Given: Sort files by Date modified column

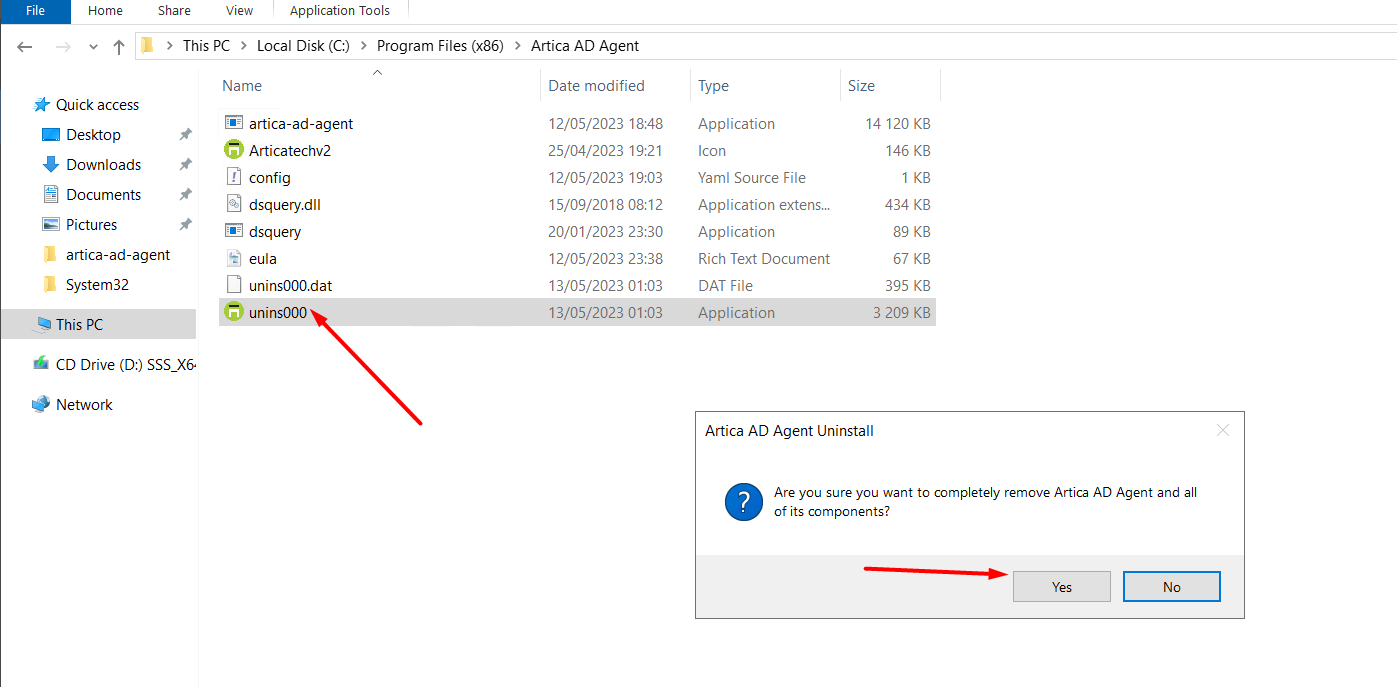Looking at the screenshot, I should pos(596,86).
